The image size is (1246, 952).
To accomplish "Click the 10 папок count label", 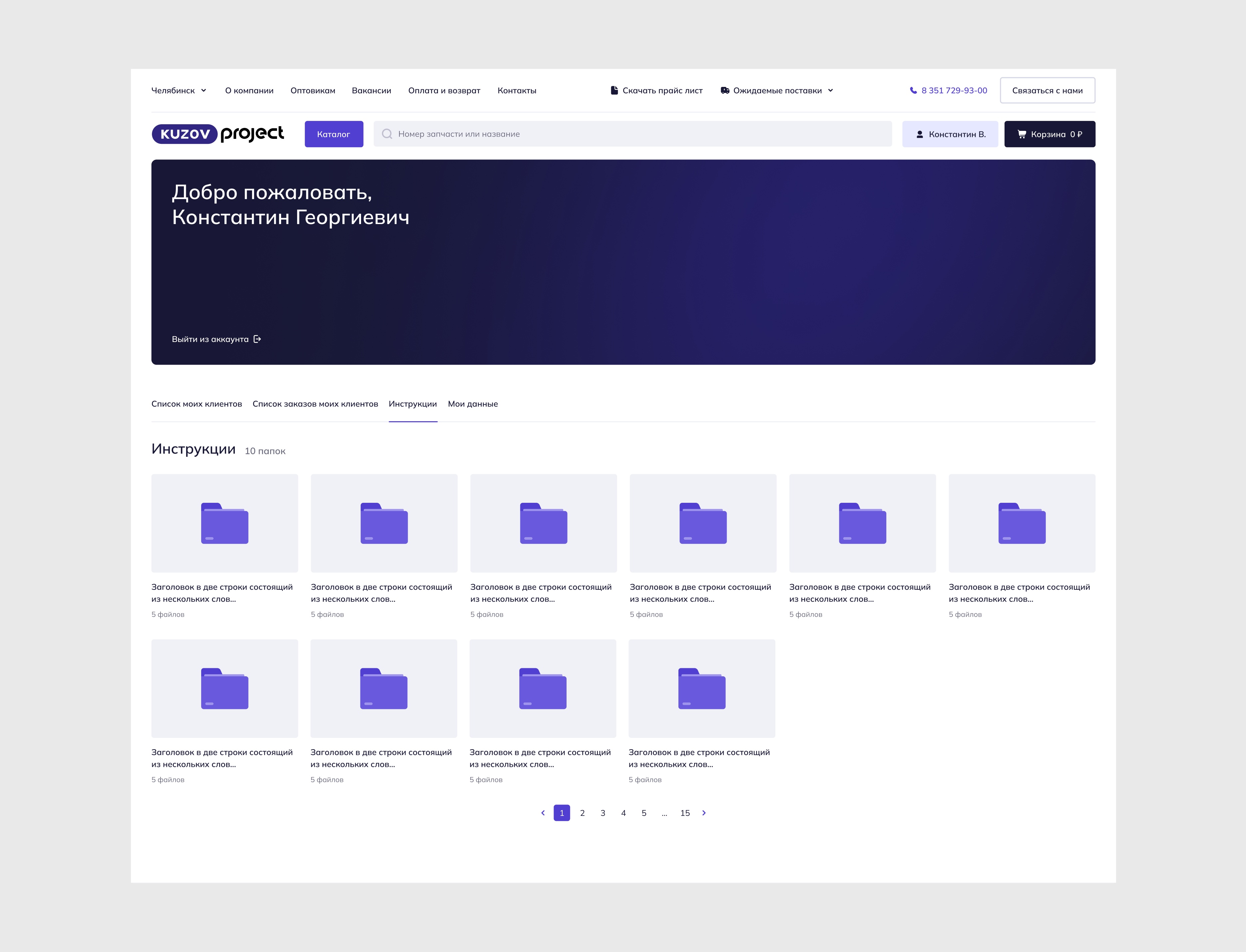I will pyautogui.click(x=265, y=451).
